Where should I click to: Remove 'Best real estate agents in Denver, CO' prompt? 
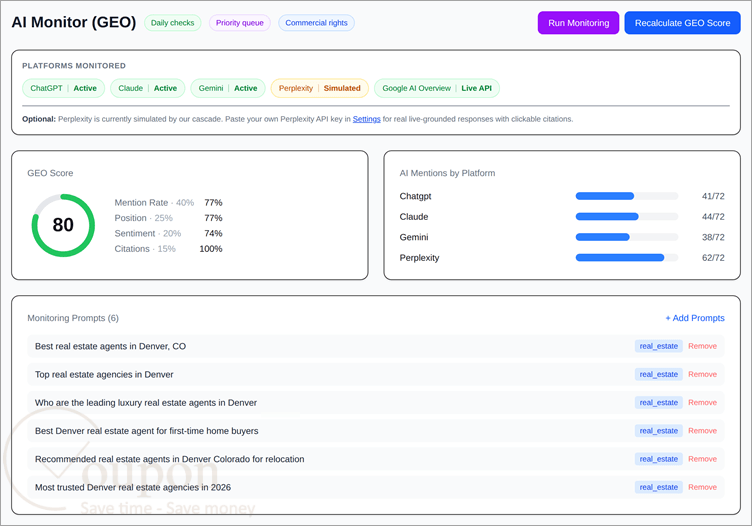tap(702, 346)
